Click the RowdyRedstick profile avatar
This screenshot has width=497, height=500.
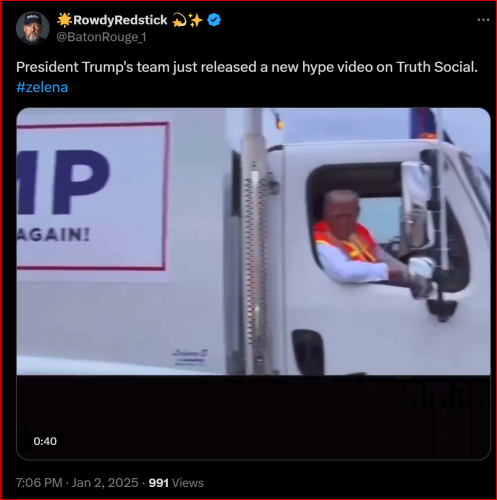tap(32, 28)
